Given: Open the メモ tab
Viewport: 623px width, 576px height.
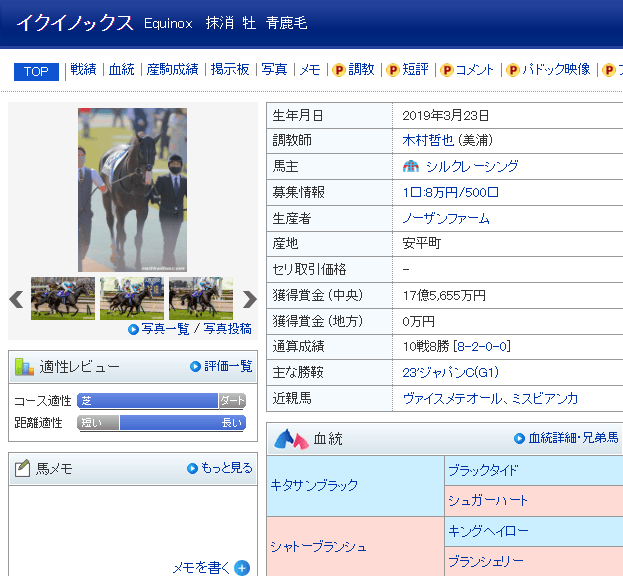Looking at the screenshot, I should click(x=310, y=70).
